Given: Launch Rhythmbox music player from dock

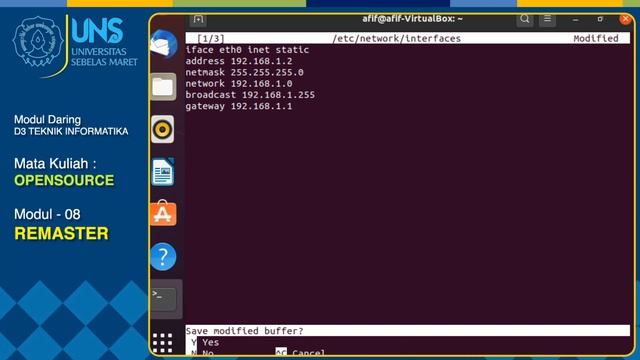Looking at the screenshot, I should (x=162, y=129).
